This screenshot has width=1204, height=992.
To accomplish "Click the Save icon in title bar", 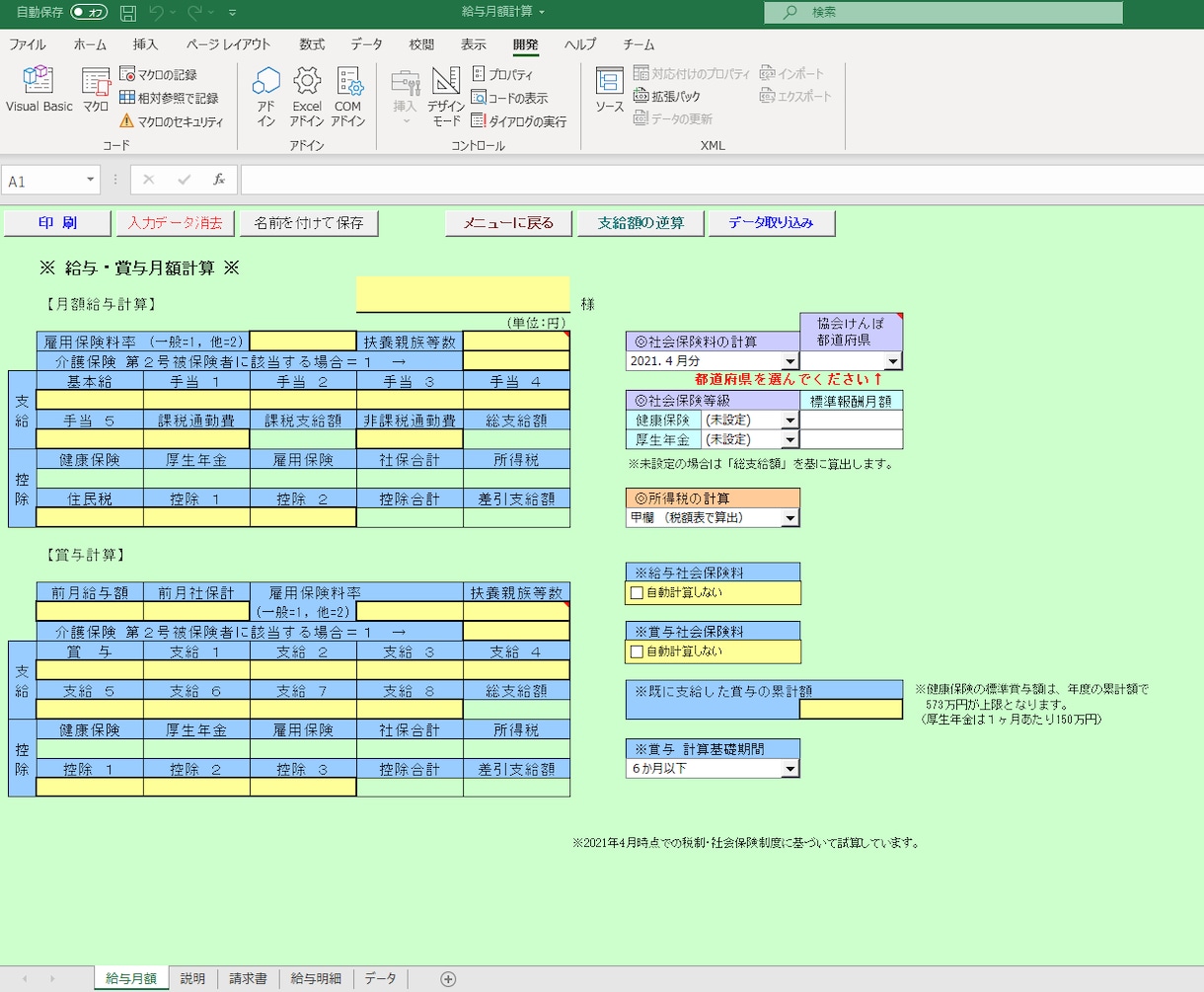I will (x=127, y=13).
